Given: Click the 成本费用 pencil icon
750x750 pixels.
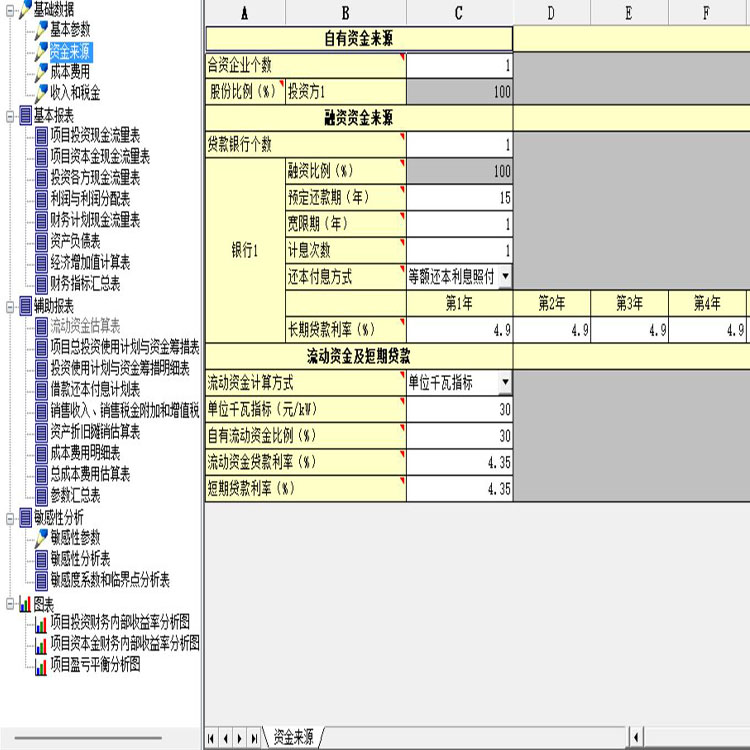Looking at the screenshot, I should pyautogui.click(x=42, y=72).
